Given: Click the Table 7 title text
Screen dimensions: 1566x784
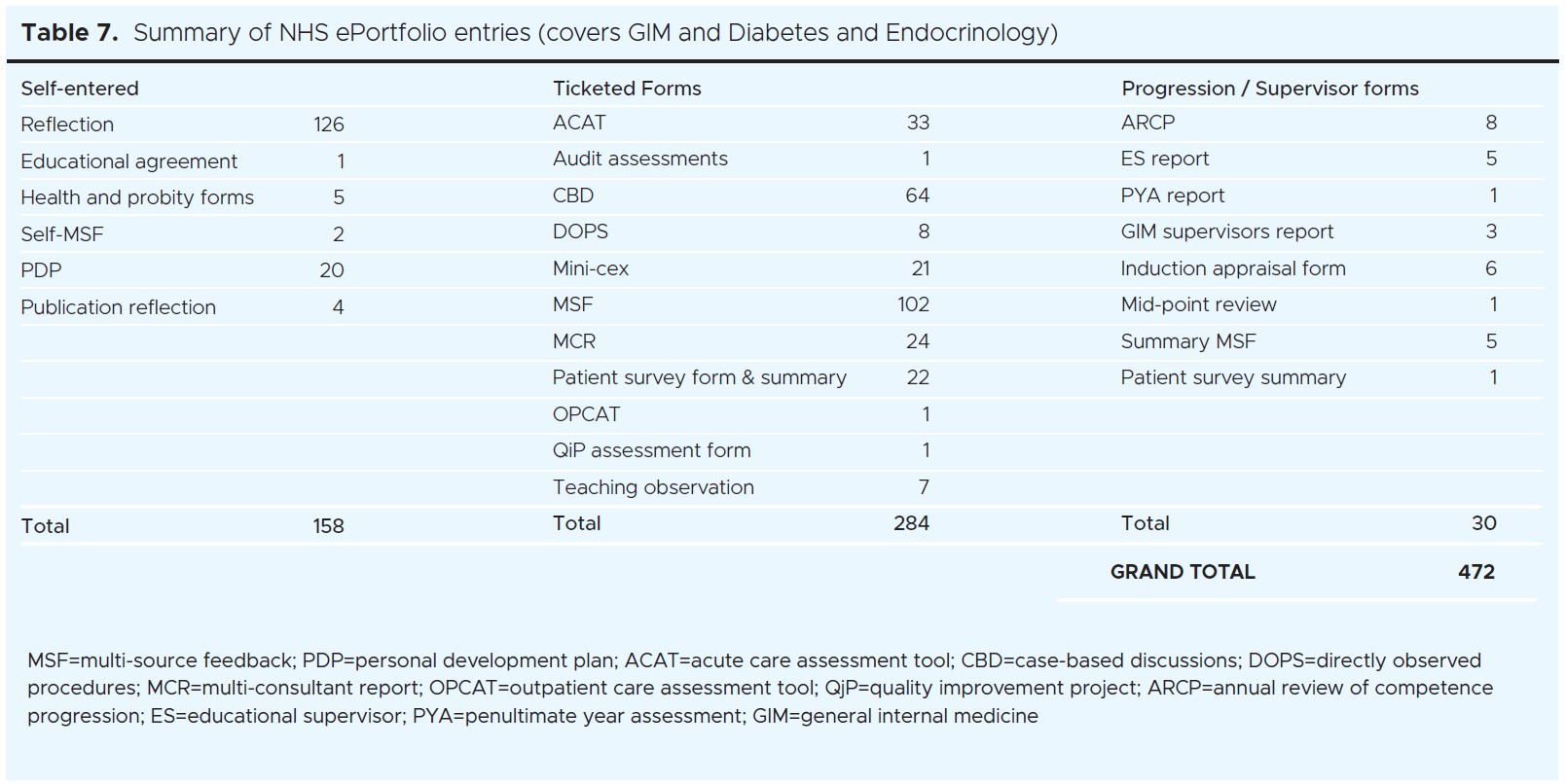Looking at the screenshot, I should click(538, 32).
